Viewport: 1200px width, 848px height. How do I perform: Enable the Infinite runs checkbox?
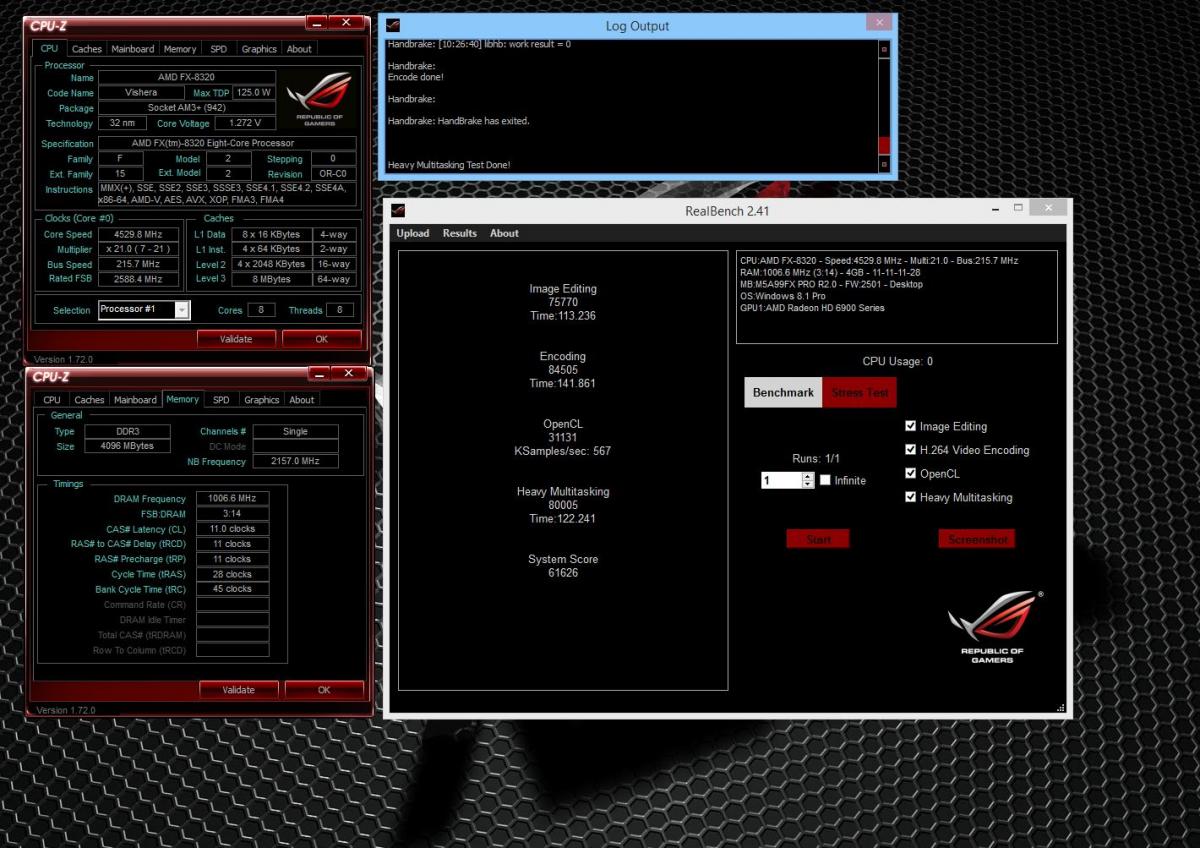(825, 481)
